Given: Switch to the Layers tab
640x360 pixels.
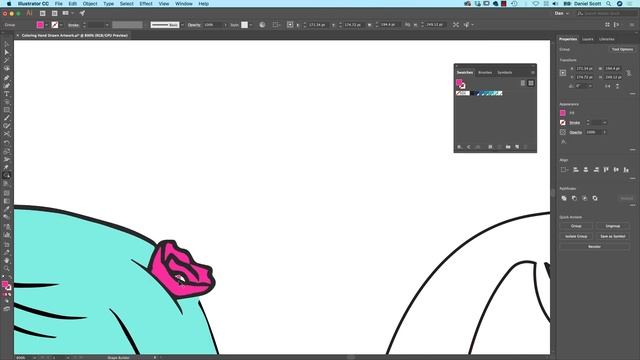Looking at the screenshot, I should click(x=588, y=39).
